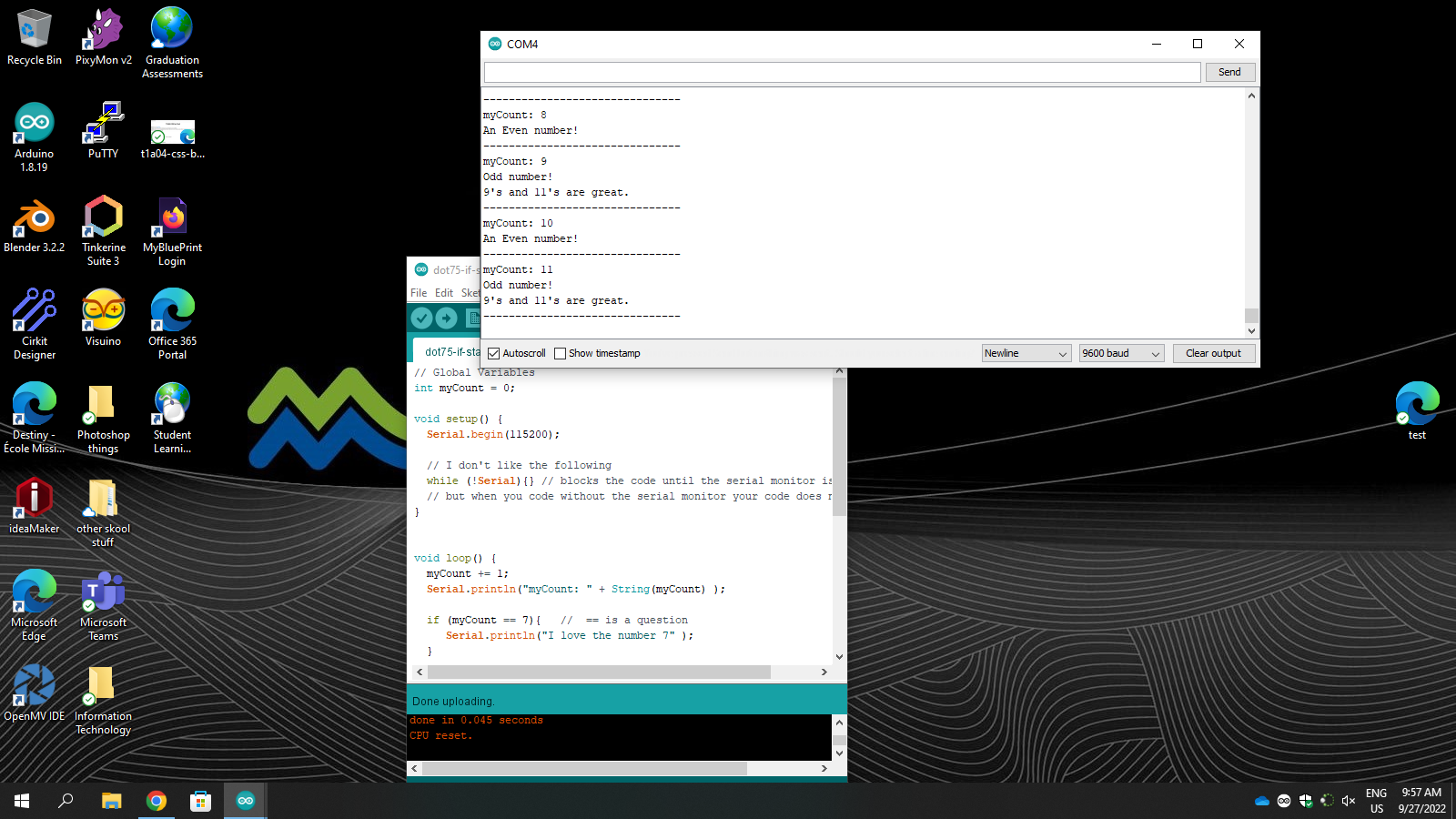Click the serial monitor scrollbar up arrow
This screenshot has height=819, width=1456.
[1252, 96]
